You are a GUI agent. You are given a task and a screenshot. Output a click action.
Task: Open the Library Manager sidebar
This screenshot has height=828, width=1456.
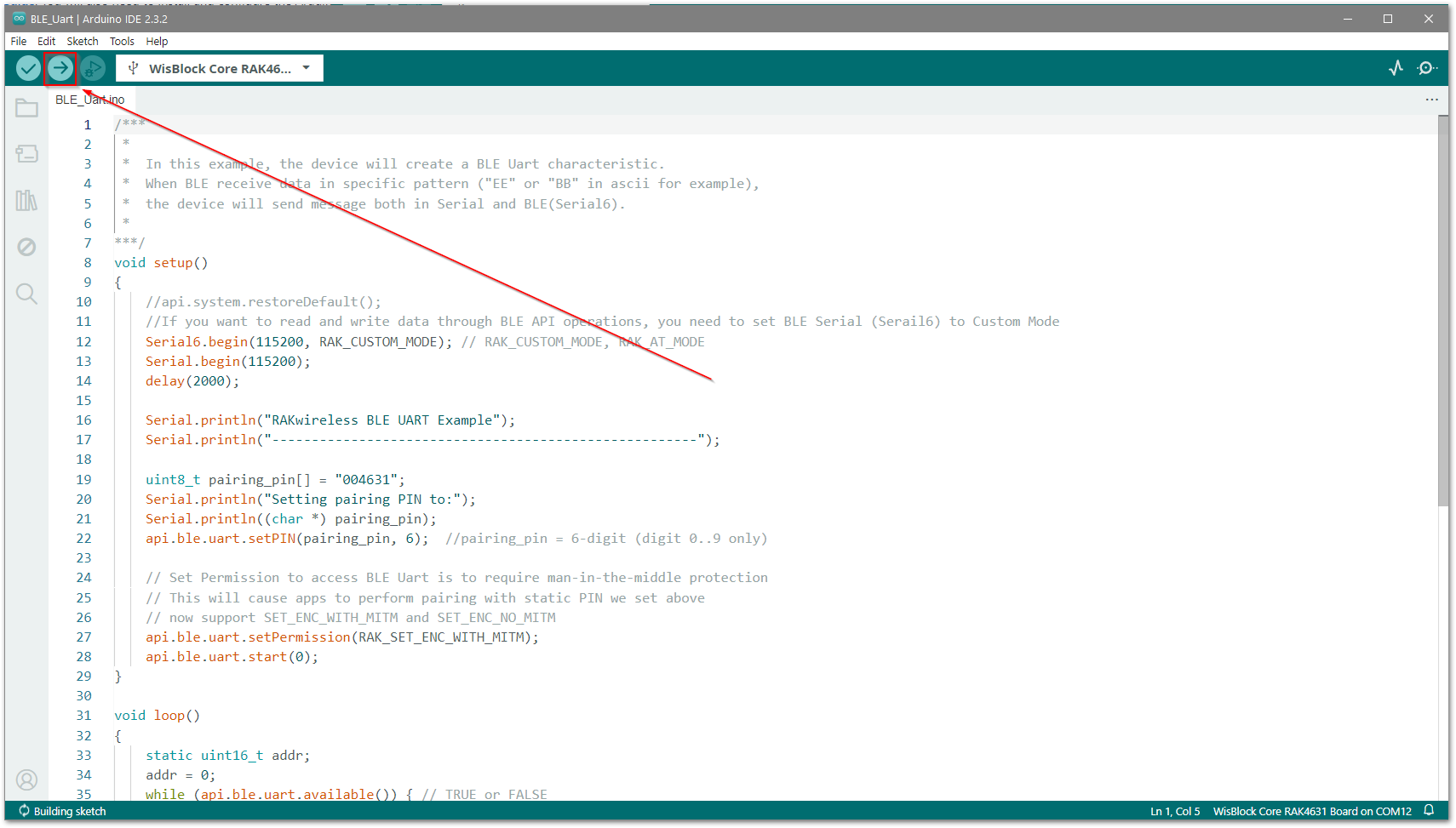(x=27, y=200)
